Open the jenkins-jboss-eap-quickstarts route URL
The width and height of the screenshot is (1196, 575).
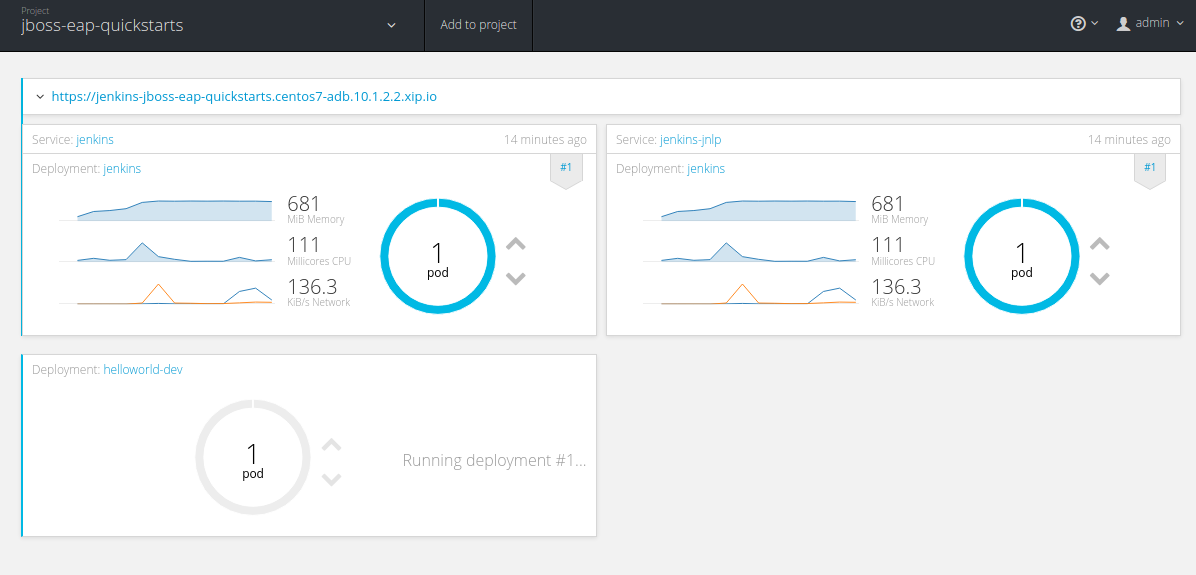[244, 97]
